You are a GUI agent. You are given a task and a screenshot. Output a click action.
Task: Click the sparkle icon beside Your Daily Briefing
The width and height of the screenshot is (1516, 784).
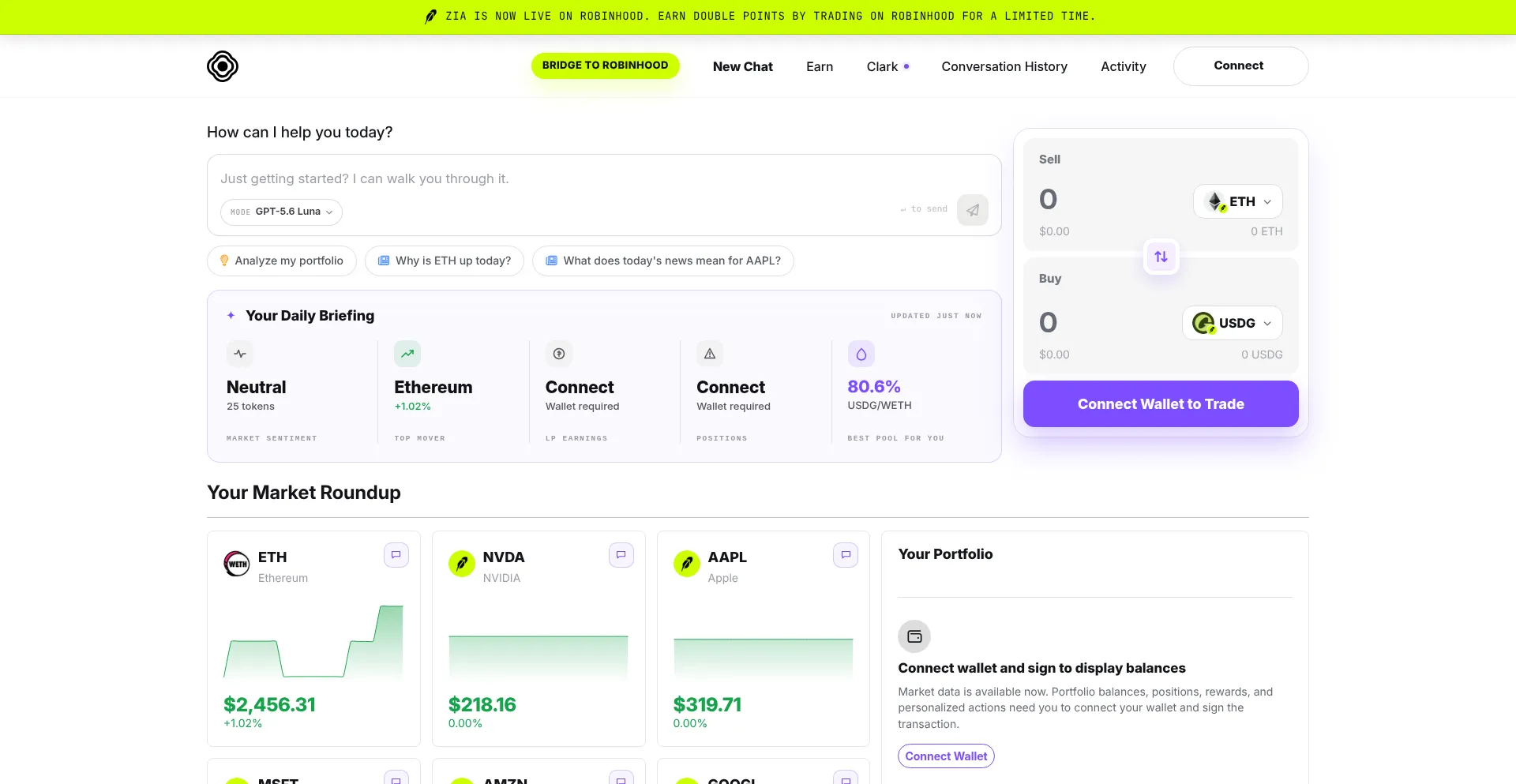(x=231, y=315)
